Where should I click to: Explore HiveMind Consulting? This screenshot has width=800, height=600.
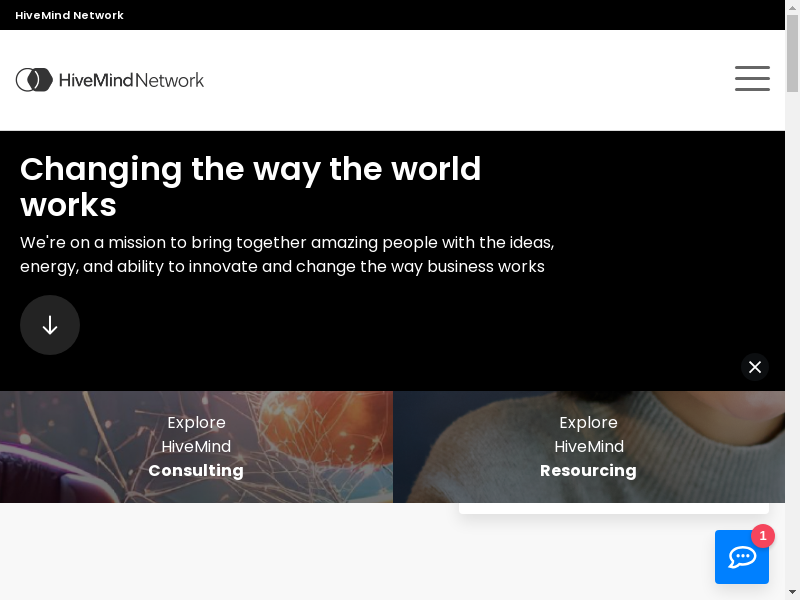(x=196, y=447)
